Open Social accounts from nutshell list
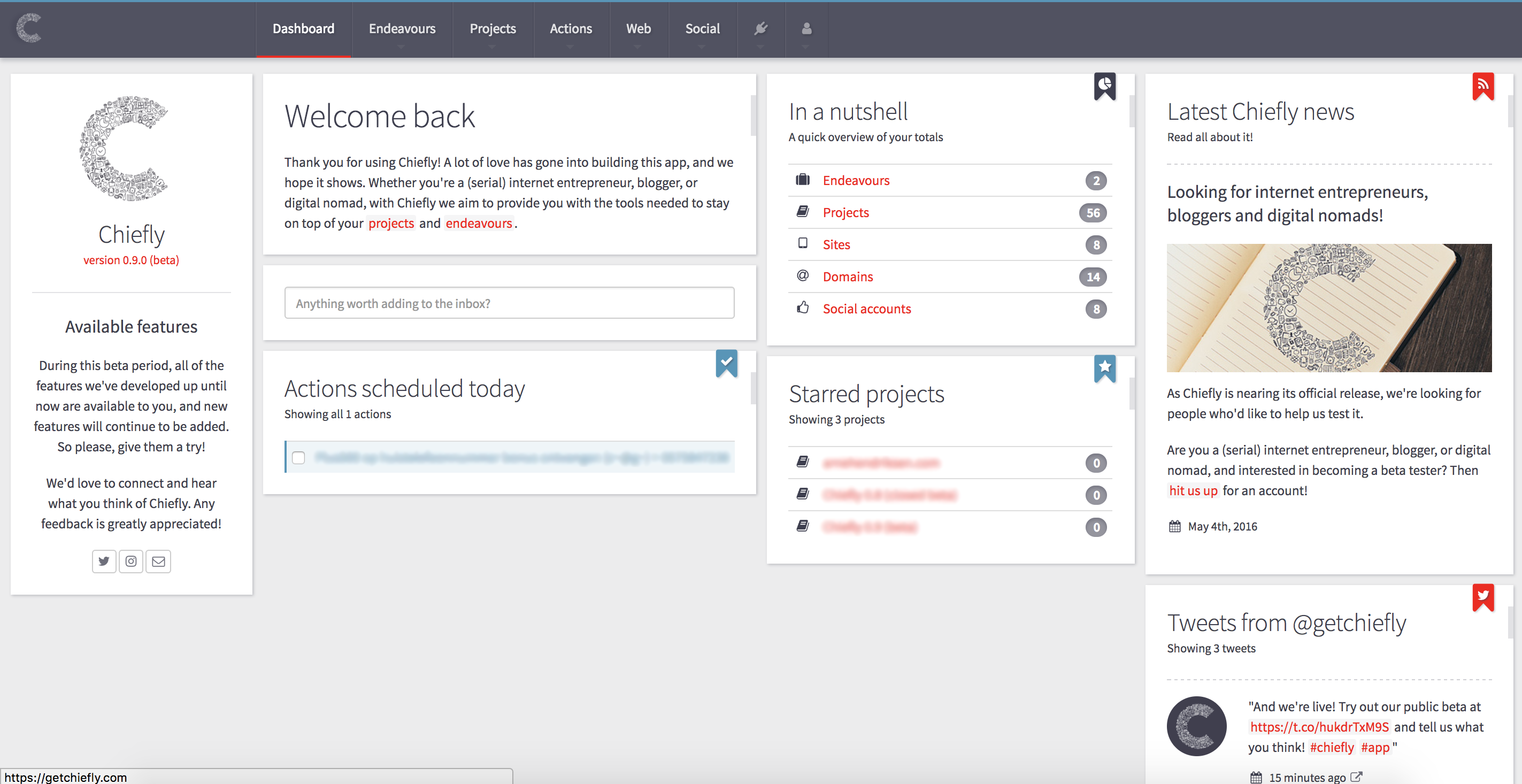Viewport: 1522px width, 784px height. click(x=867, y=309)
